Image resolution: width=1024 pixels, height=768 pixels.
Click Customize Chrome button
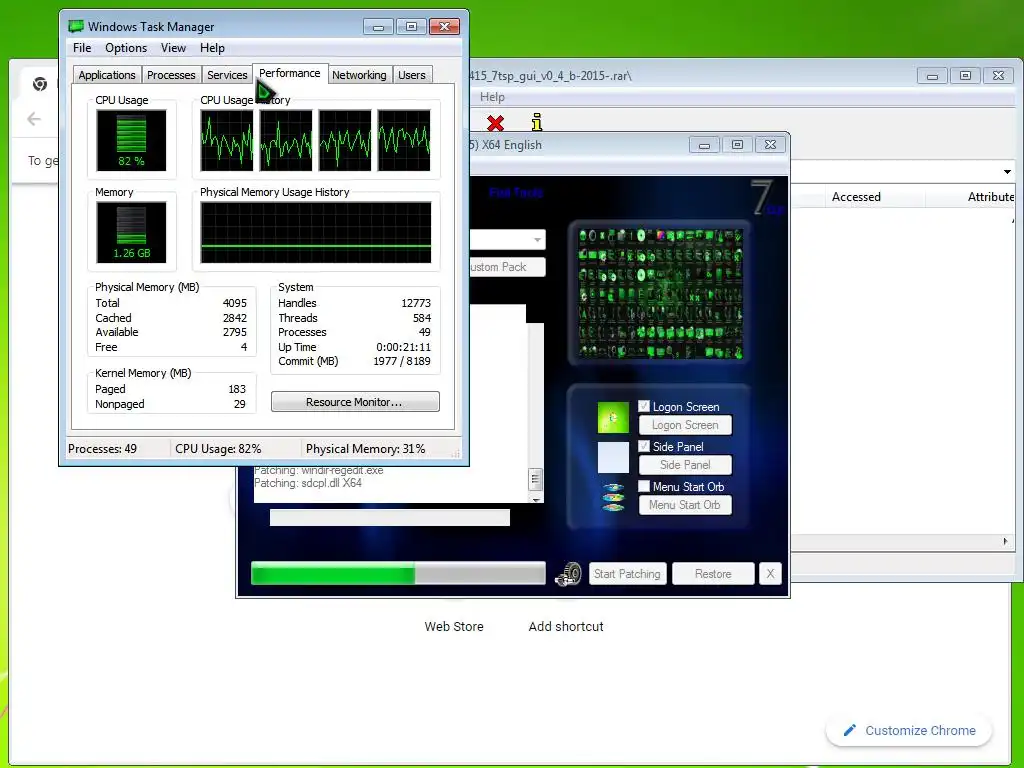909,730
